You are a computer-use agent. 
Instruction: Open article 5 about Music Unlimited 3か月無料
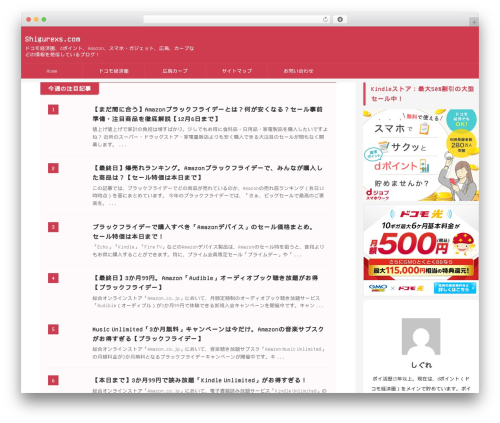click(x=208, y=334)
